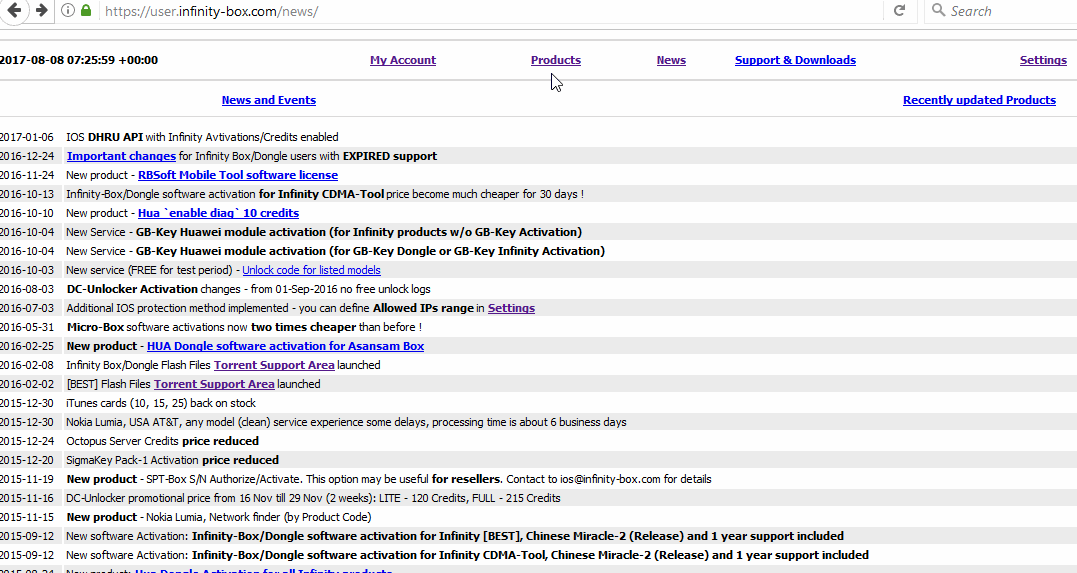Open RBSoft Mobile Tool software license link
The image size is (1077, 573).
[x=237, y=175]
